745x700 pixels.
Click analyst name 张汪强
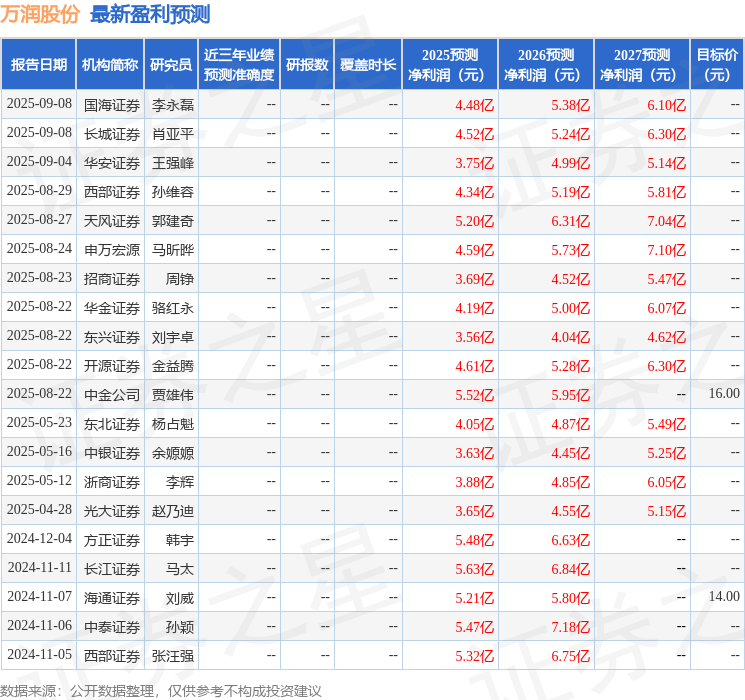coord(172,656)
